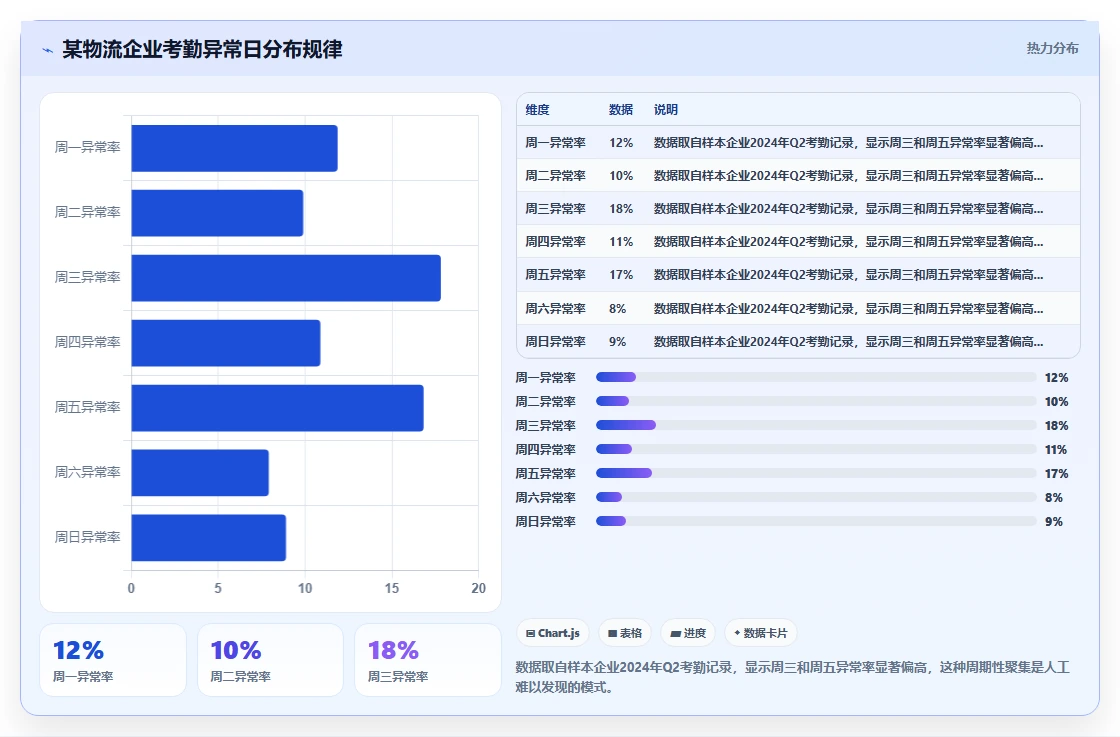Screen dimensions: 1120x737
Task: Click the 18% value cell in the table
Action: (621, 209)
